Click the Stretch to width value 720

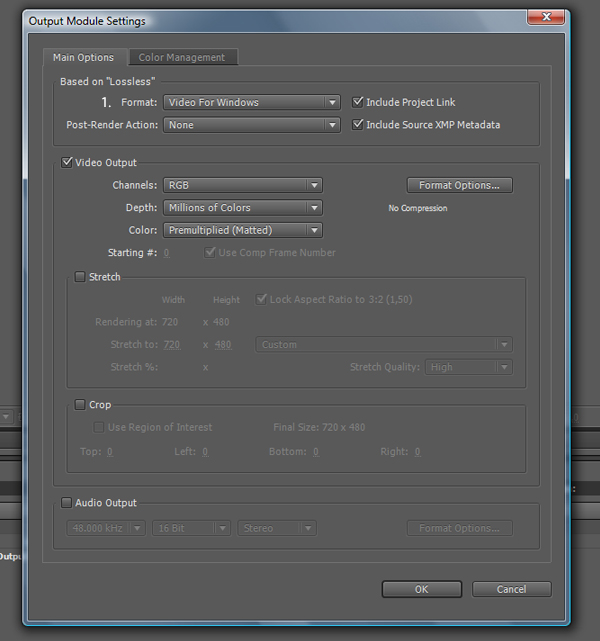172,345
